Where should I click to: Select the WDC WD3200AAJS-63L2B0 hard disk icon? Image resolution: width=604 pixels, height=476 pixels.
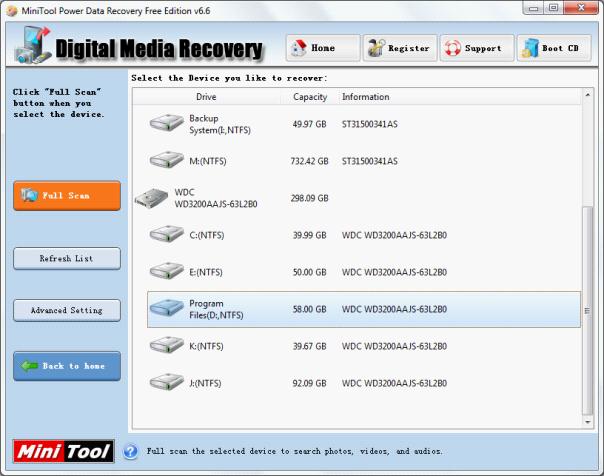click(151, 198)
